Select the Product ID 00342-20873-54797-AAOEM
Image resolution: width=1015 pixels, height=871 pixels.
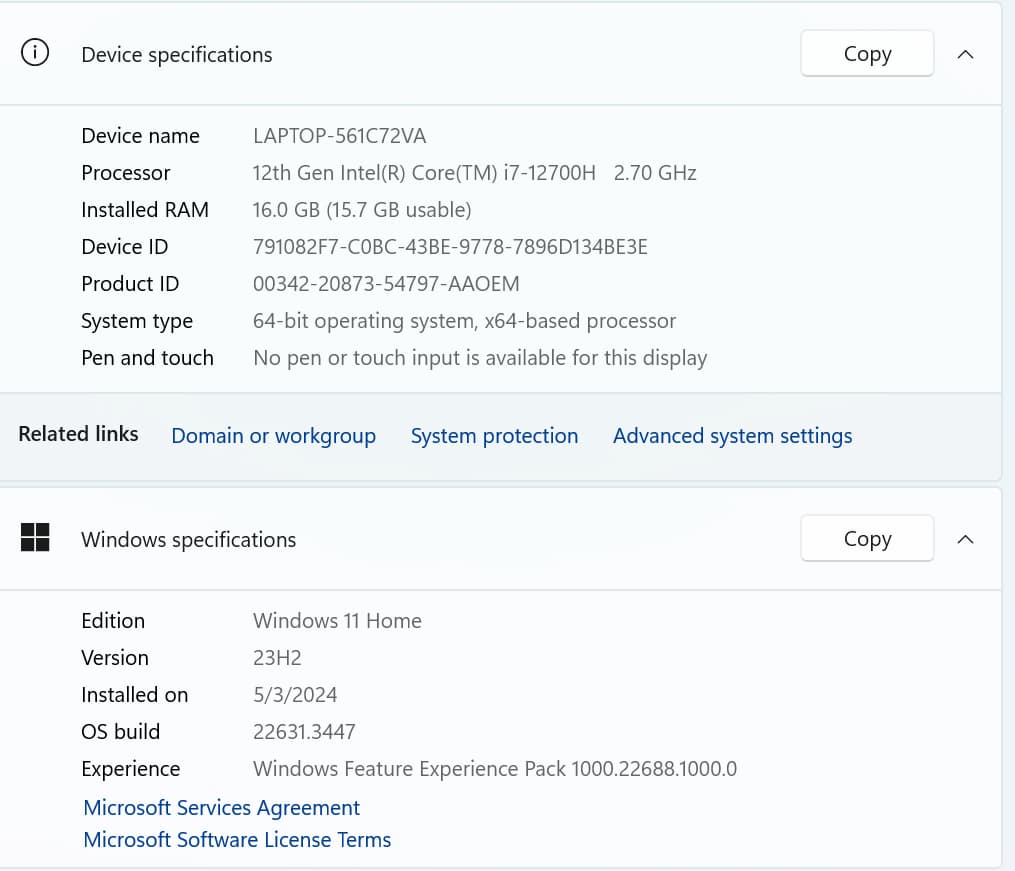pyautogui.click(x=386, y=283)
